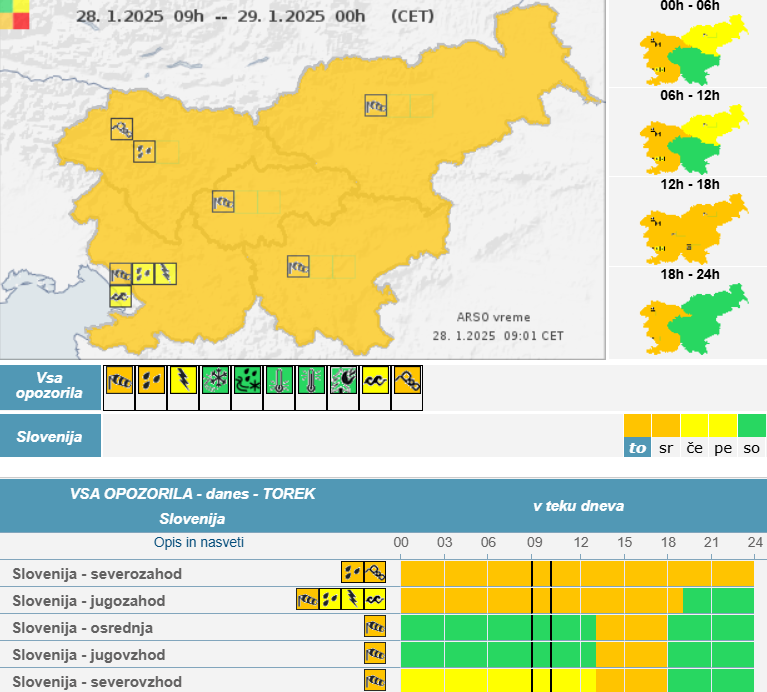Image resolution: width=767 pixels, height=692 pixels.
Task: Choose the snowflake warning icon in the filter row
Action: coord(215,380)
